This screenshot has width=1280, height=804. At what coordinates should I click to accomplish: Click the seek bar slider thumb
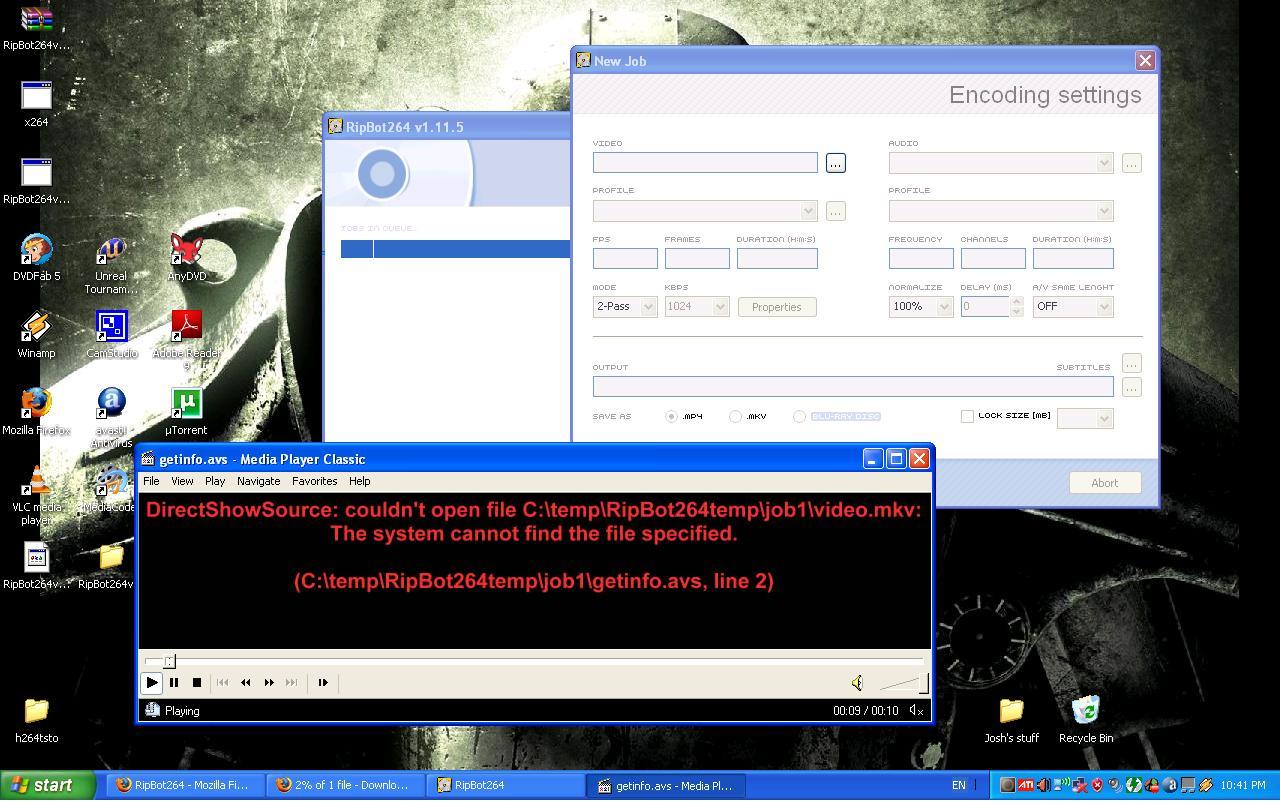click(x=169, y=661)
